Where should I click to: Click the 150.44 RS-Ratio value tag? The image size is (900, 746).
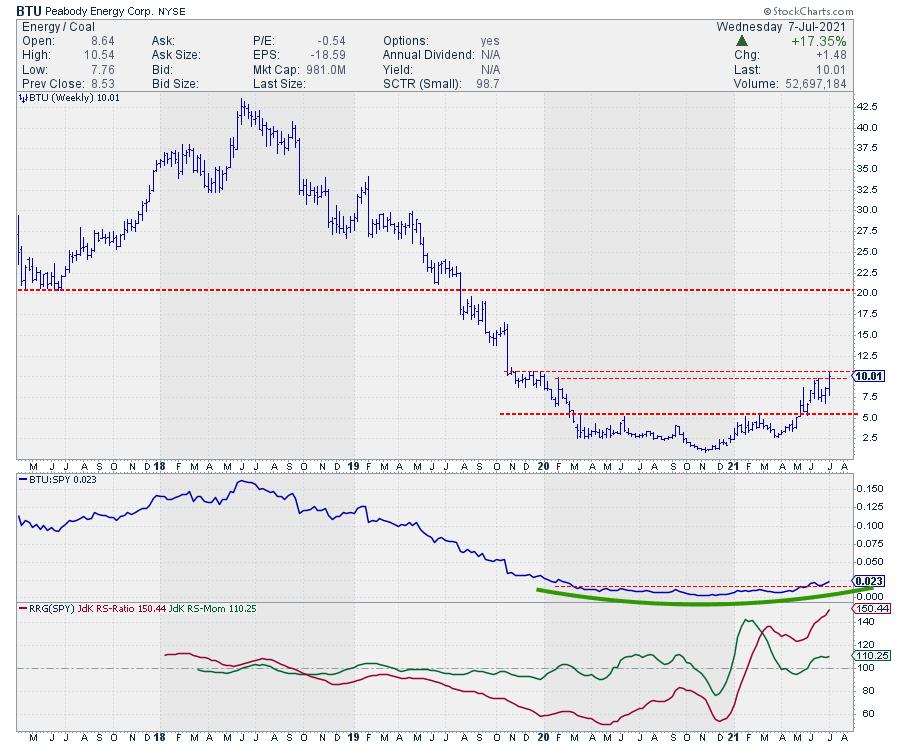tap(868, 607)
